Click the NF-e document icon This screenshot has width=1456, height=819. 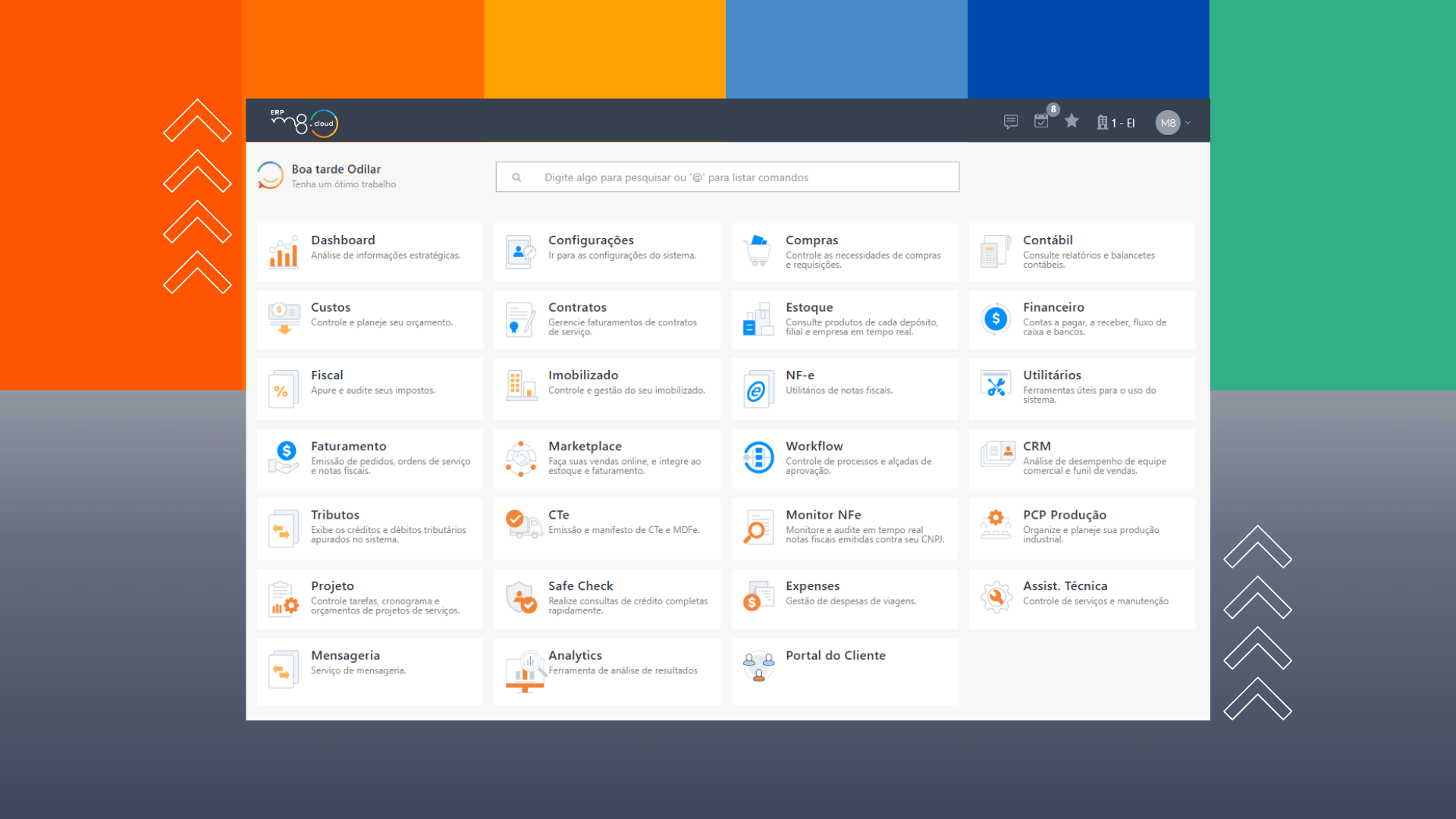[757, 390]
